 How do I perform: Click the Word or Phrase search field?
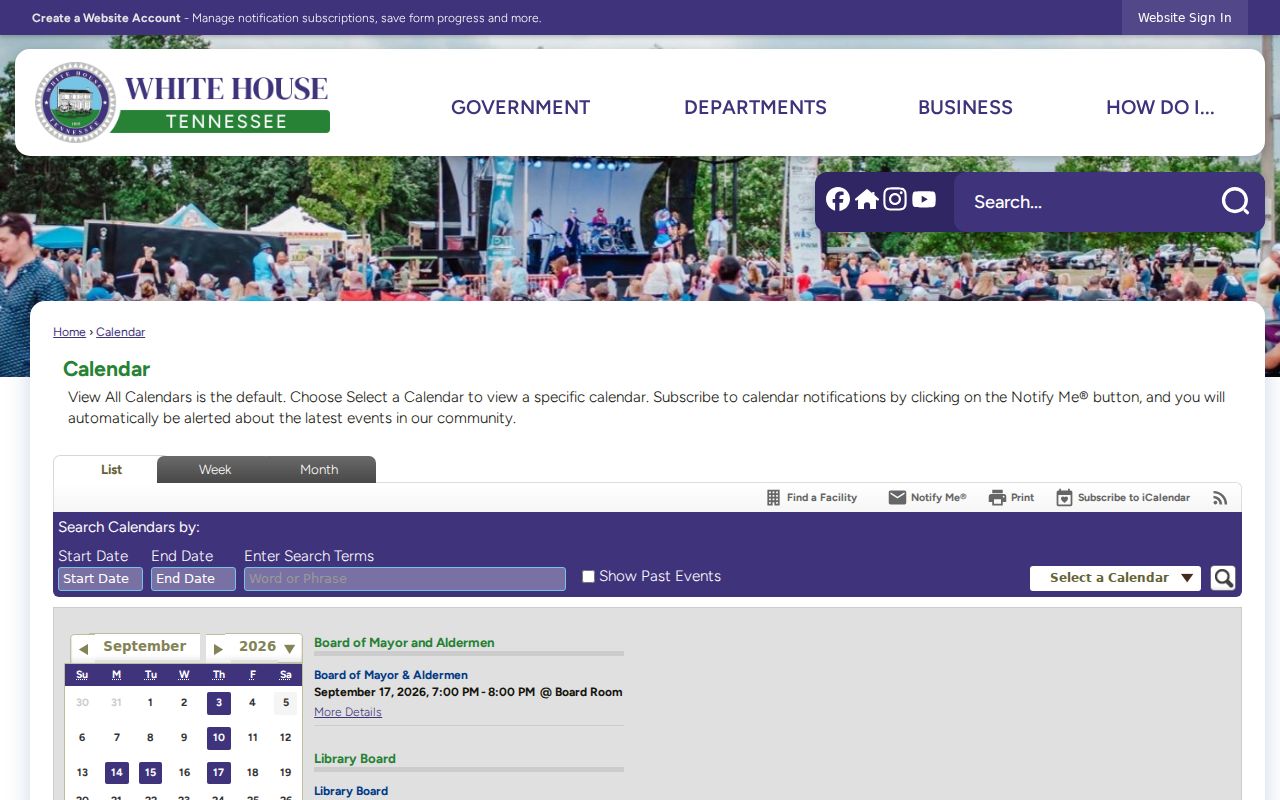point(405,579)
